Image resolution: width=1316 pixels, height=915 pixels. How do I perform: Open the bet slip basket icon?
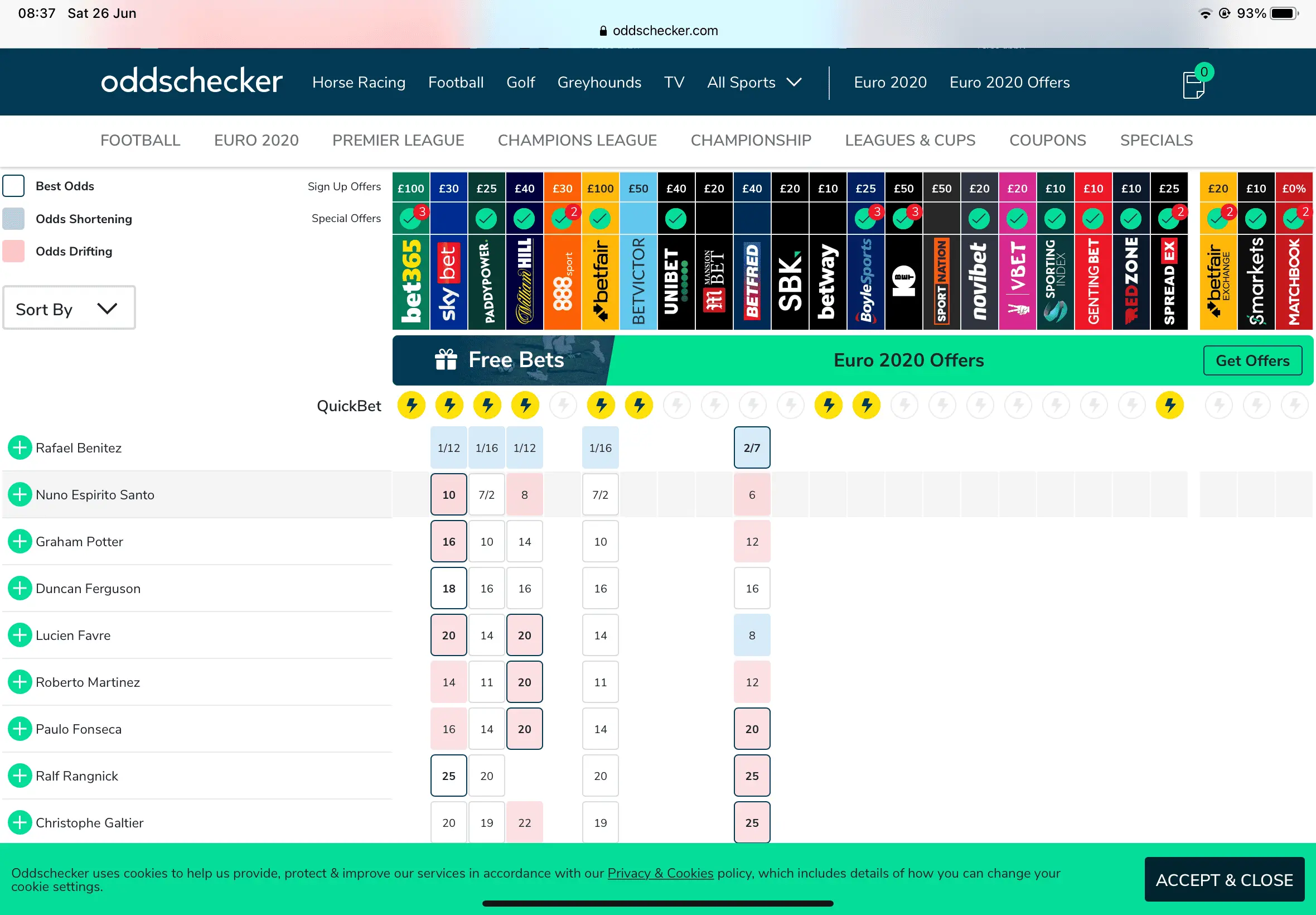1194,84
